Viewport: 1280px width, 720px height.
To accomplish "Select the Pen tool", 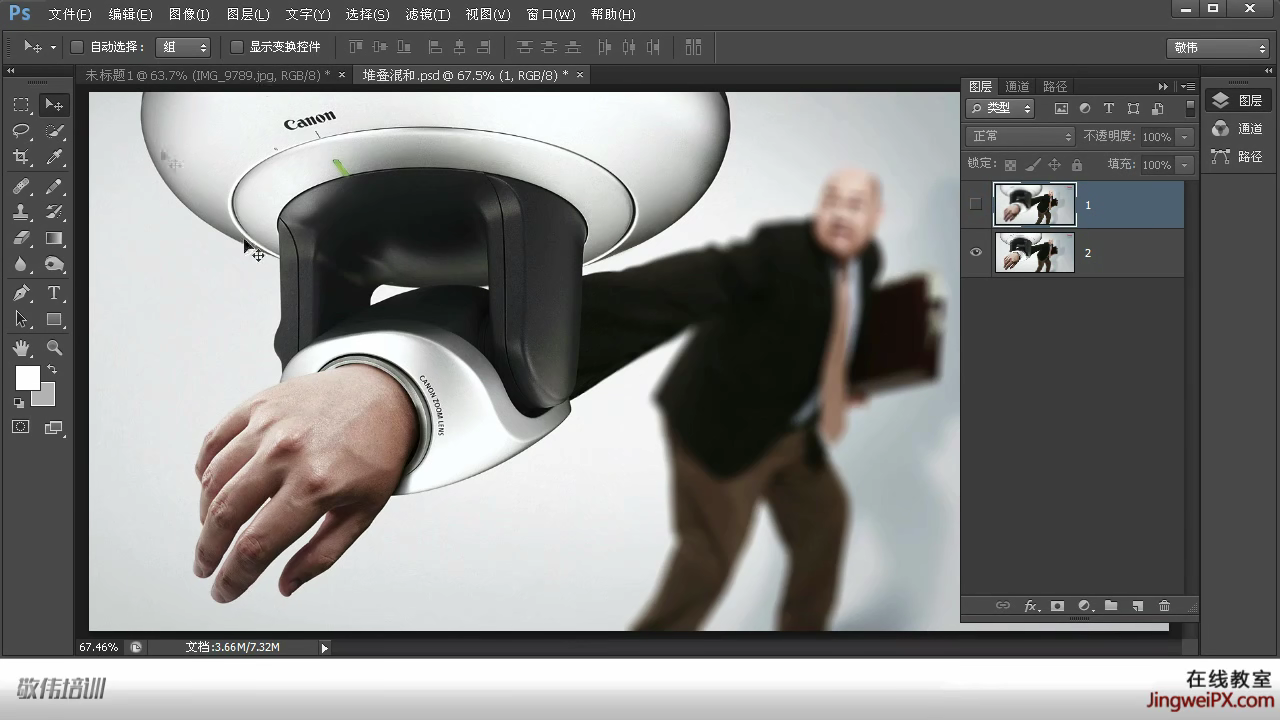I will (x=21, y=293).
